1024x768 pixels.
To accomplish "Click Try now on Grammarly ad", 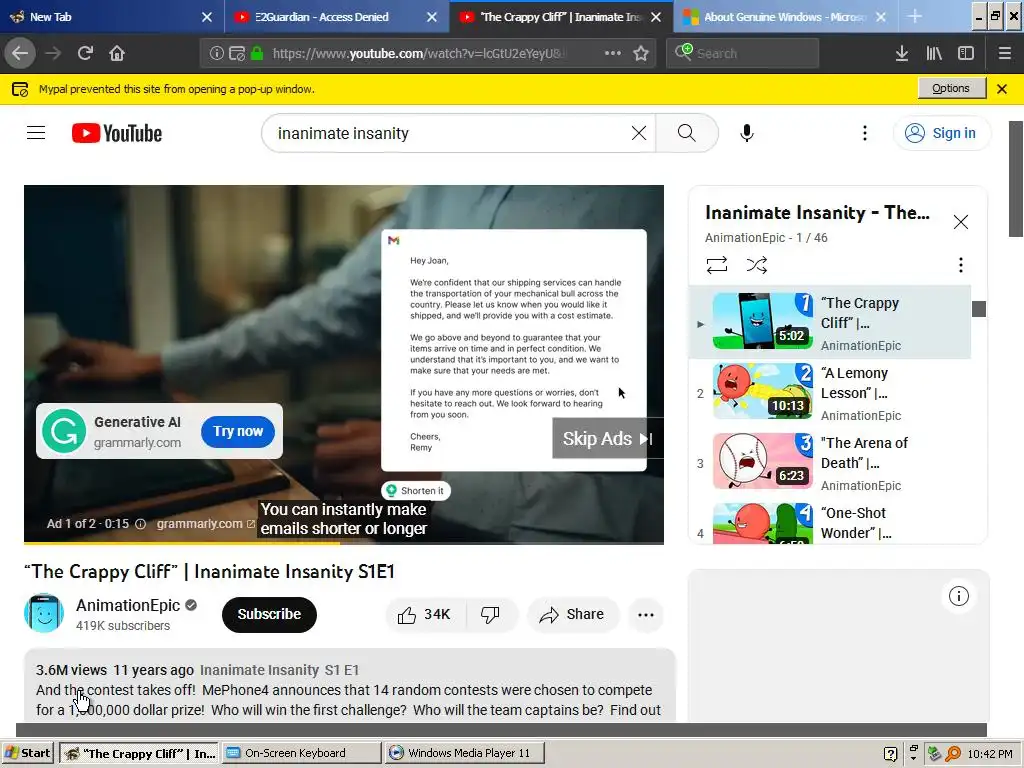I will [238, 431].
